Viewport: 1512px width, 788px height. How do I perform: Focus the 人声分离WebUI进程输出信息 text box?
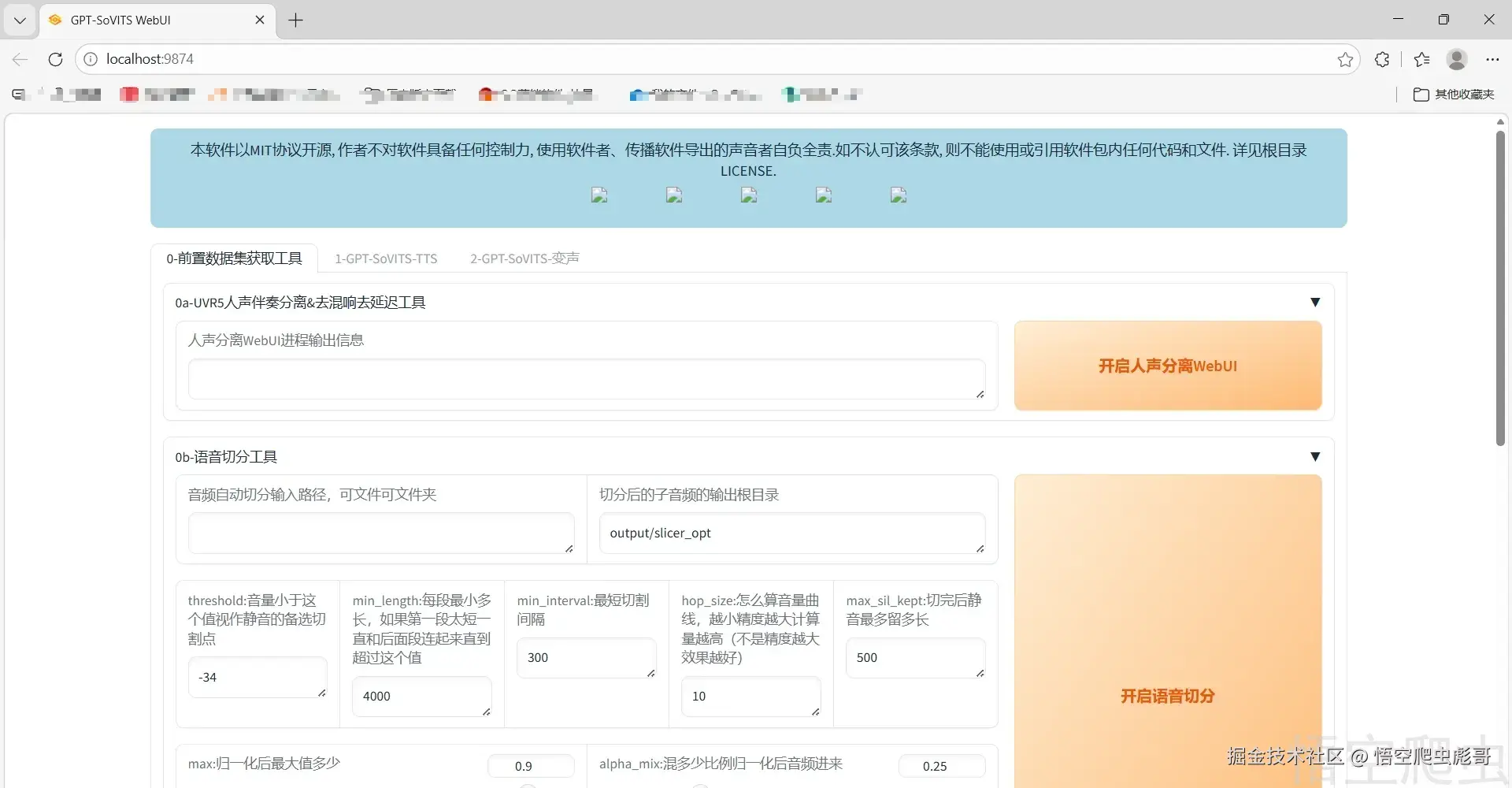click(x=587, y=380)
